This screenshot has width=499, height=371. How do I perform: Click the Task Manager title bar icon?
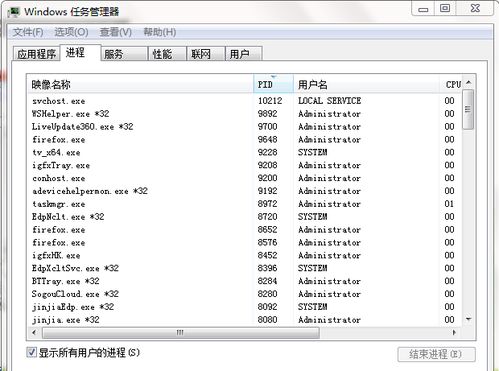14,12
